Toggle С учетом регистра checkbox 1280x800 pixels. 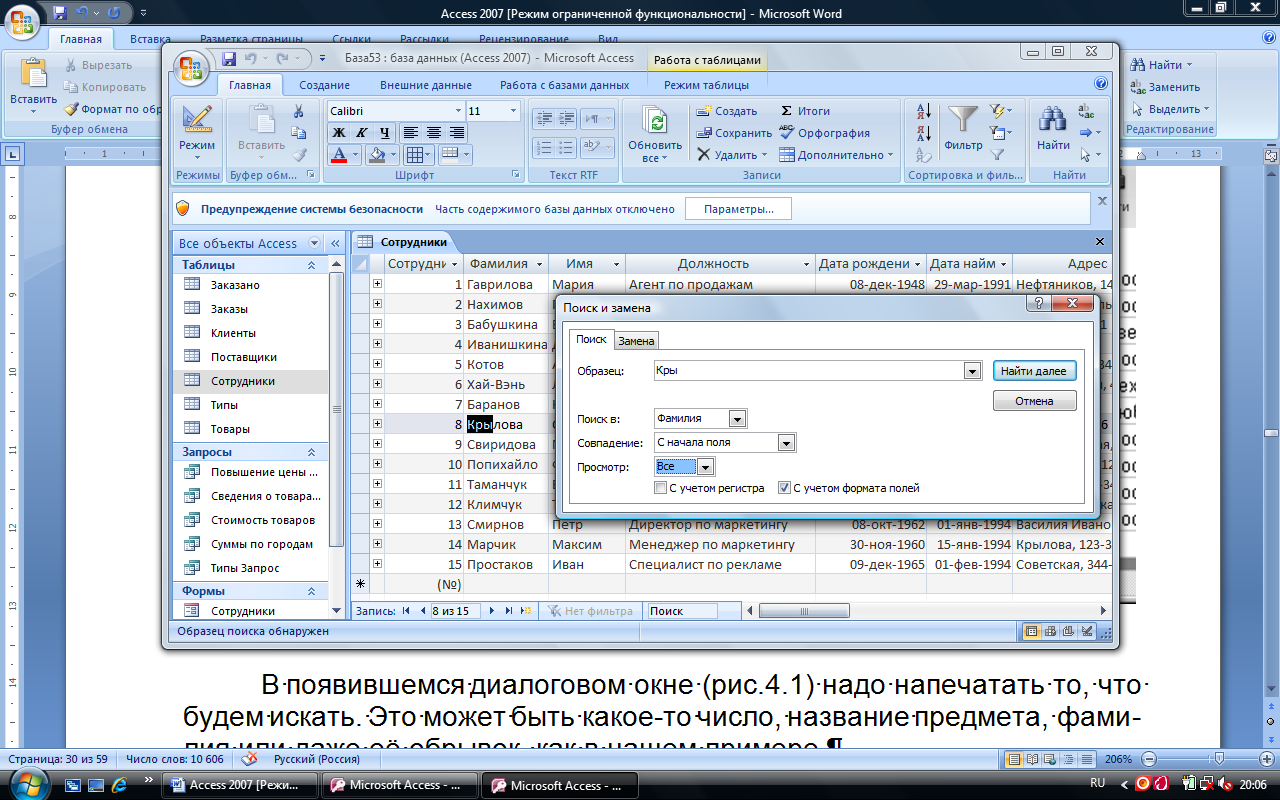click(660, 488)
